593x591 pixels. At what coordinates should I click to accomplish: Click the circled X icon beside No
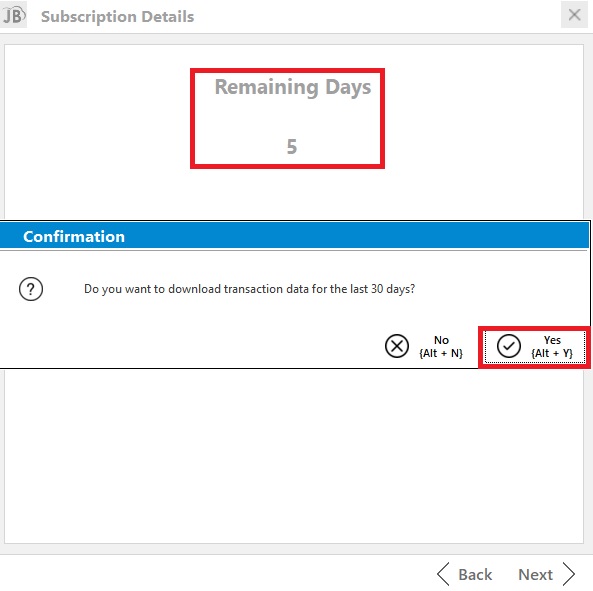click(x=397, y=346)
